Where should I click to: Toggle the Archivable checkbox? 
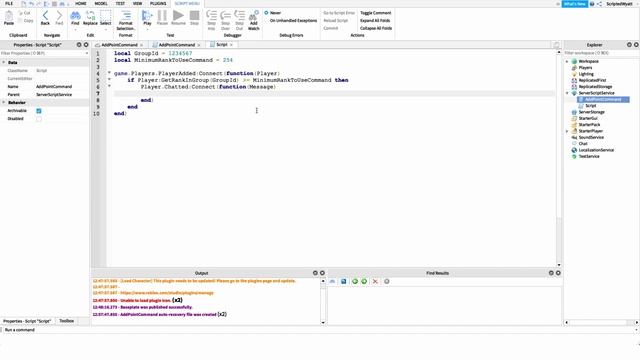[39, 111]
